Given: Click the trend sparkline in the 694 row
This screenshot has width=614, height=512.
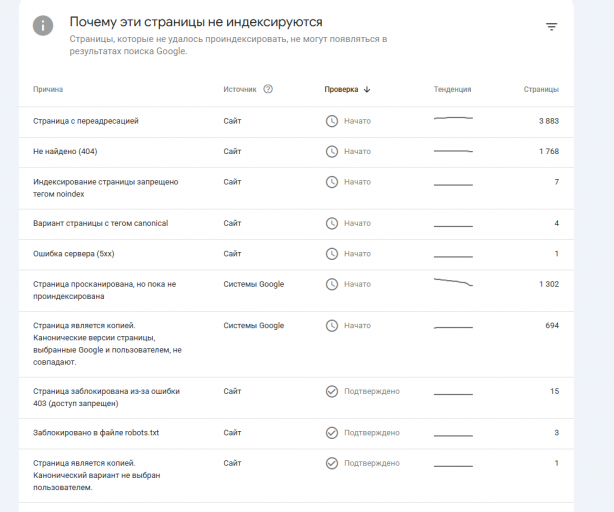Looking at the screenshot, I should [x=453, y=327].
